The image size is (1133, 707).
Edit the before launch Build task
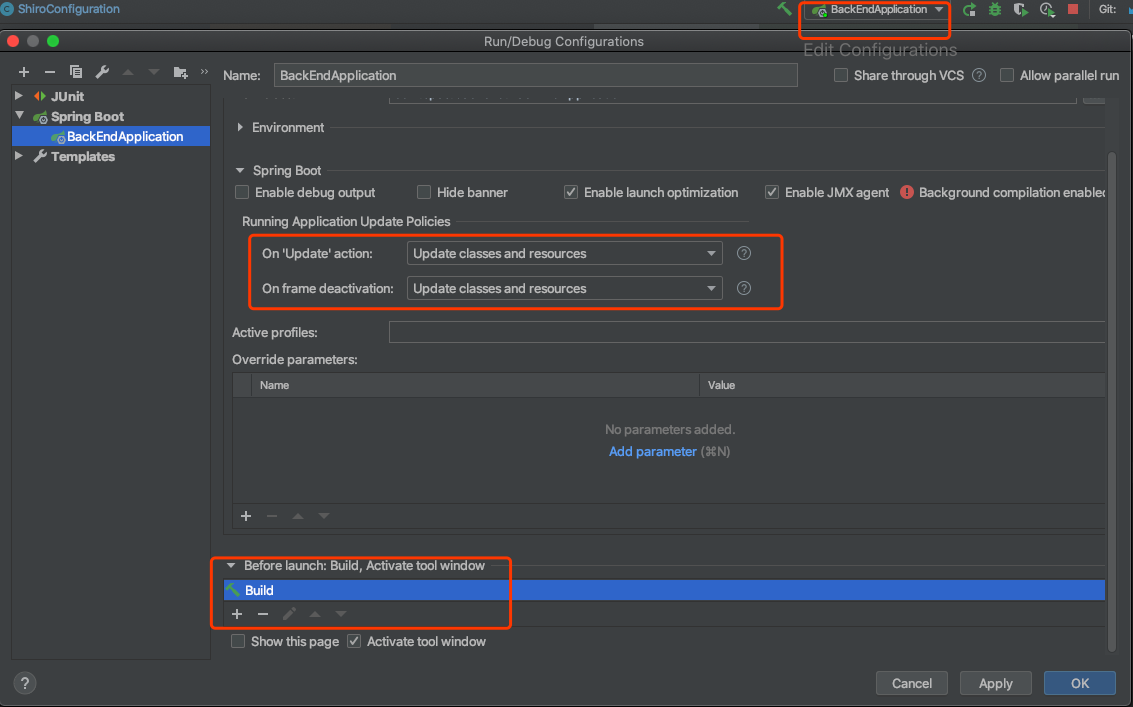click(x=289, y=614)
